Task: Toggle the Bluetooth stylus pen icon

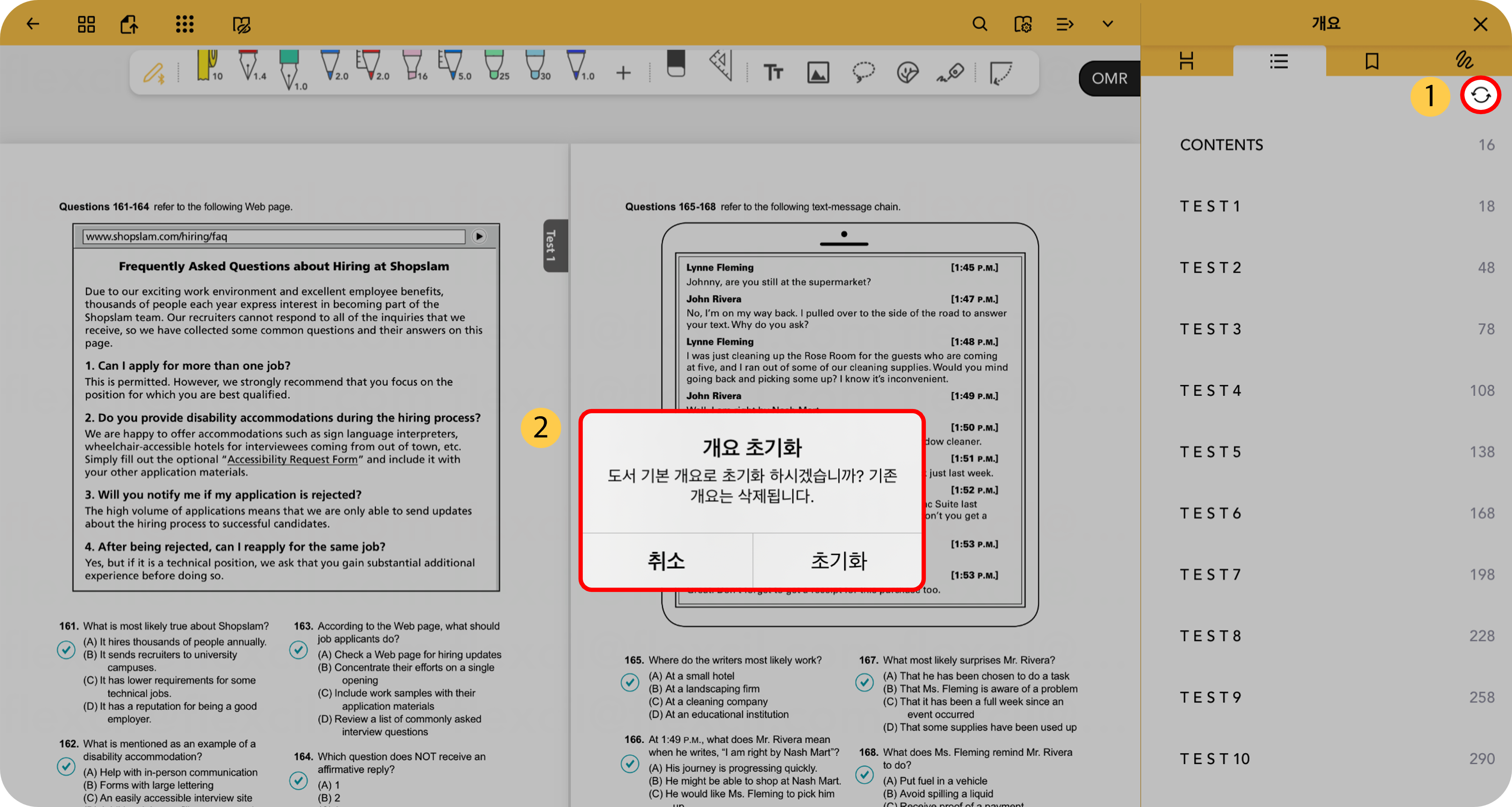Action: (x=155, y=74)
